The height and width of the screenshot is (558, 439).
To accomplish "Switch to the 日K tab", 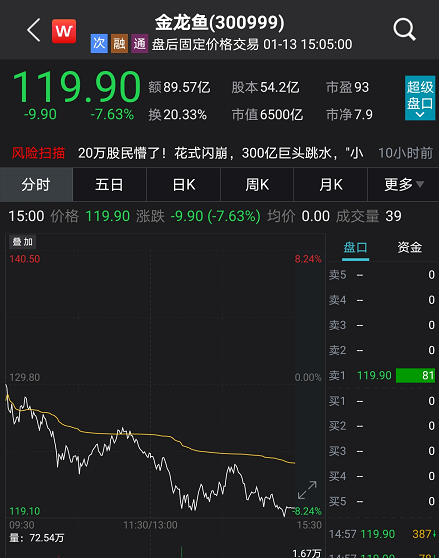I will (184, 185).
